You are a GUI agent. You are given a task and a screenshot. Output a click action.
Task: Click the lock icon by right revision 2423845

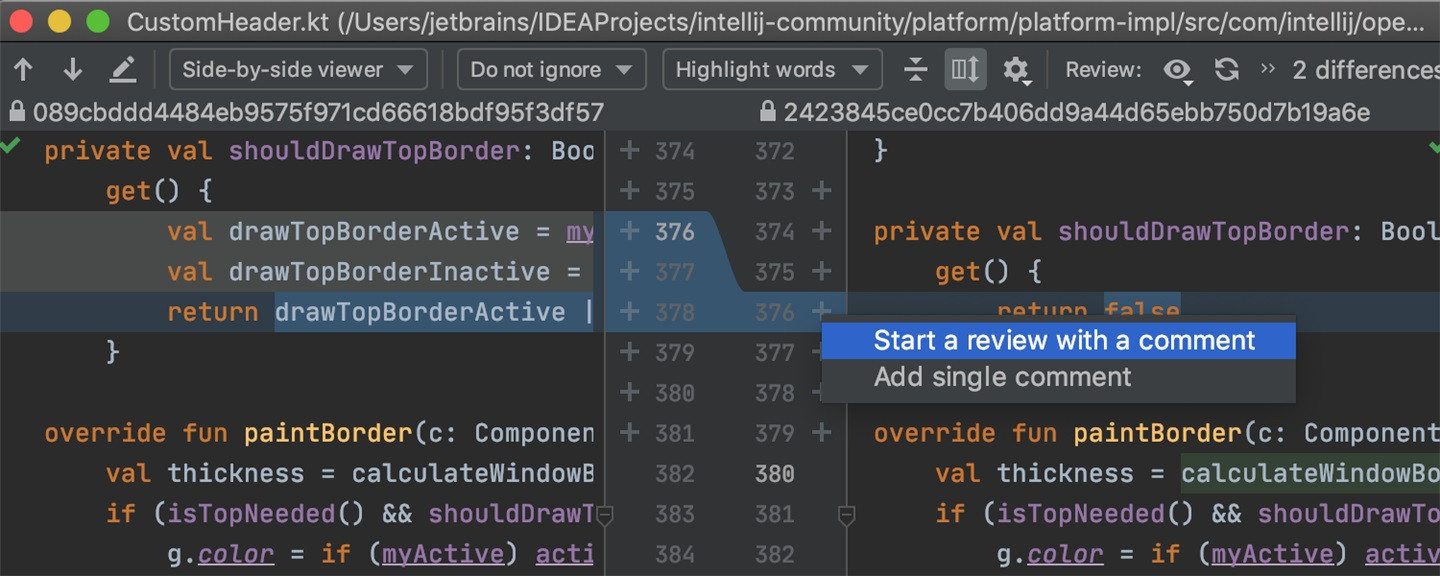click(x=768, y=111)
